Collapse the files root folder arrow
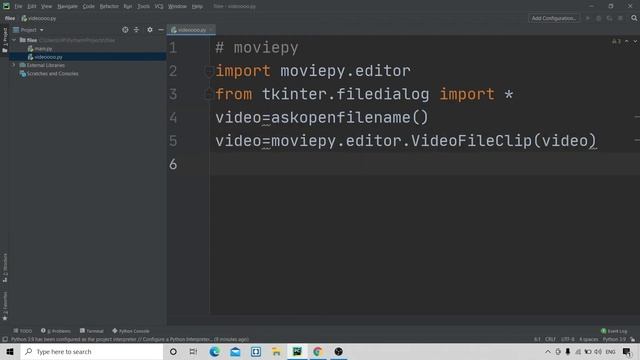The image size is (640, 360). tap(14, 40)
